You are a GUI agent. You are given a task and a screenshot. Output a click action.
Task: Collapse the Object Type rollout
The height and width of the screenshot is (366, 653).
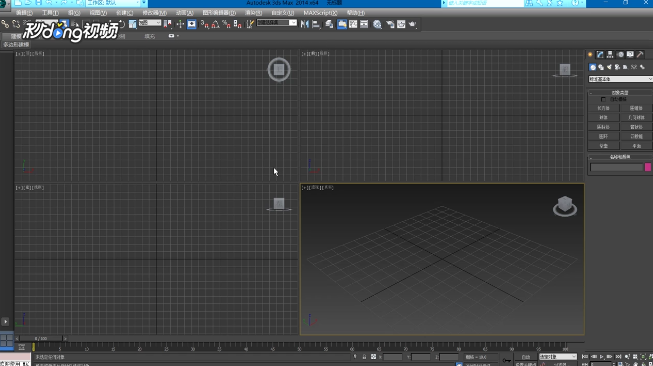[620, 92]
